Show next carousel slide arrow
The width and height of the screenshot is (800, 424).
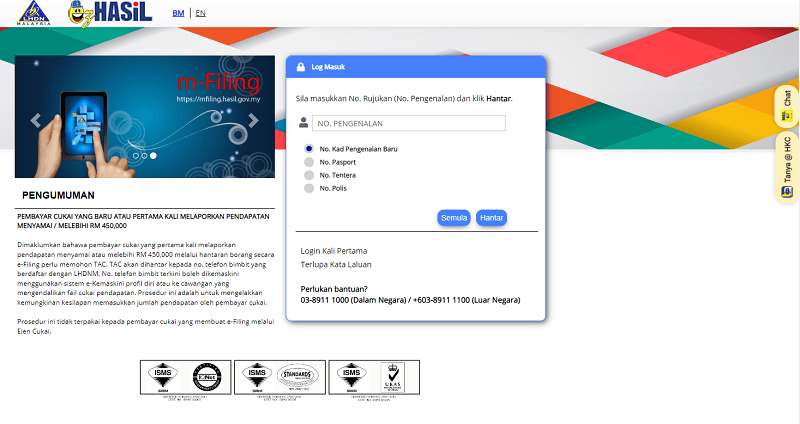click(x=254, y=120)
